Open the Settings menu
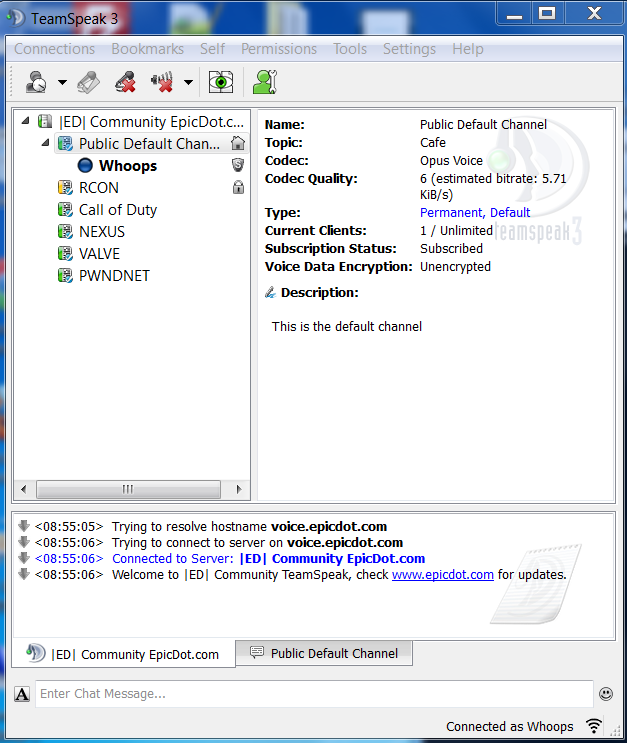This screenshot has width=627, height=743. click(409, 49)
